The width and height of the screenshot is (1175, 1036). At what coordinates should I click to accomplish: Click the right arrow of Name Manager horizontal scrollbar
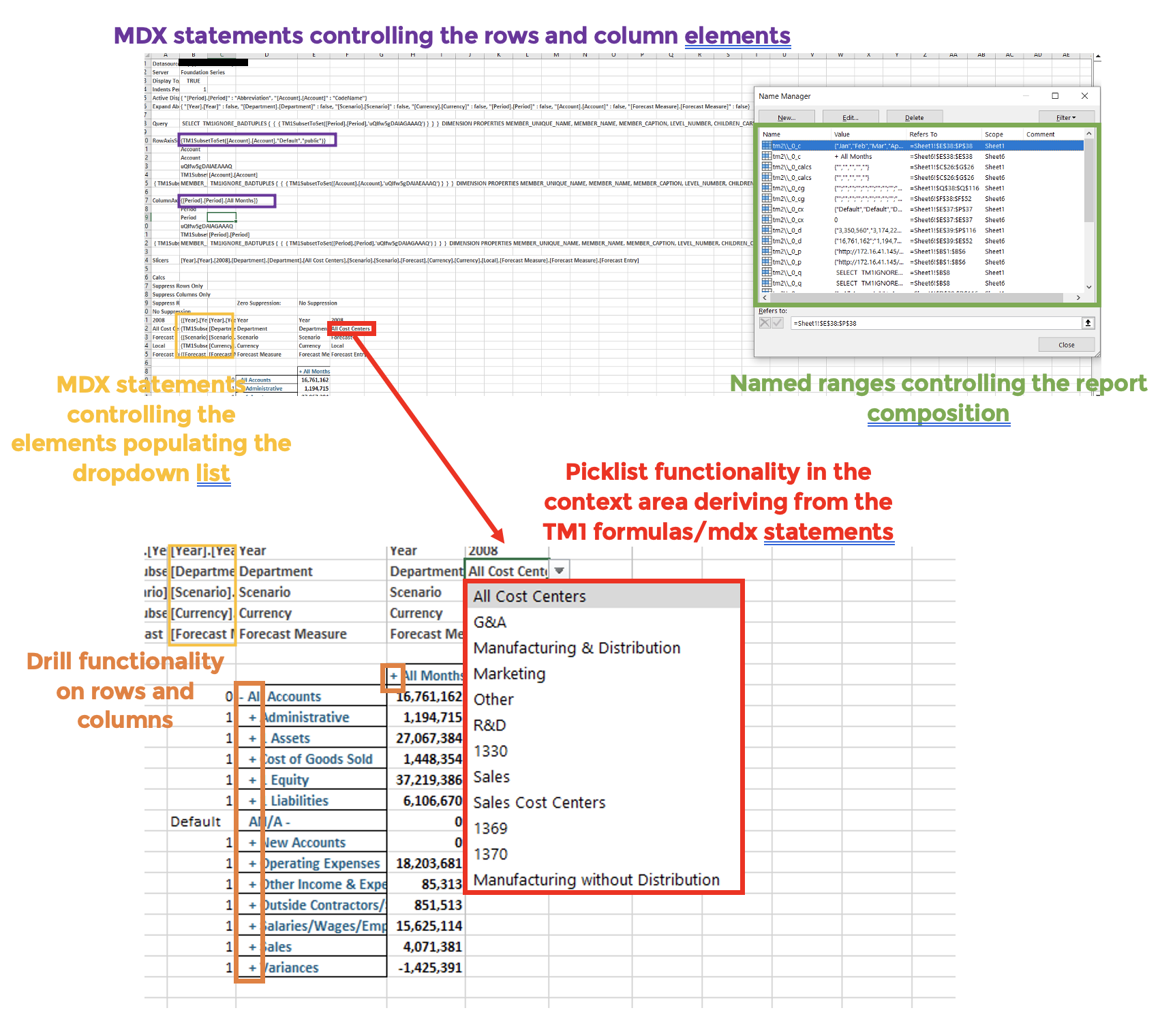tap(1079, 297)
